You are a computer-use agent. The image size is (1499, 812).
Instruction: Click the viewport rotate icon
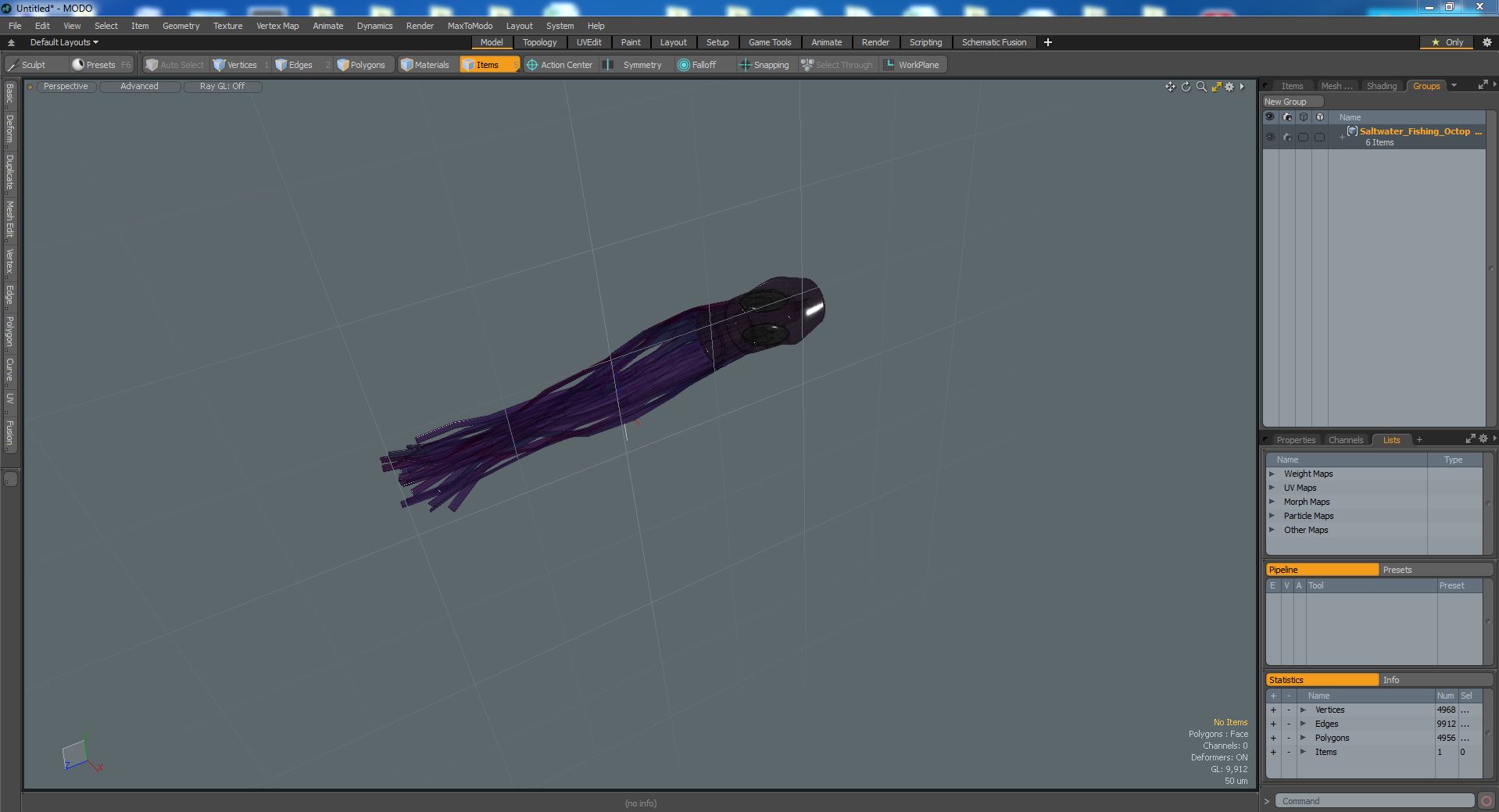pos(1186,87)
